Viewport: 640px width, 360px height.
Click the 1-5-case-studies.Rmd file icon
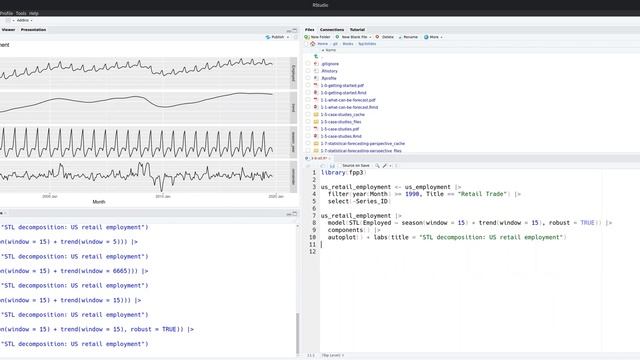coord(316,136)
